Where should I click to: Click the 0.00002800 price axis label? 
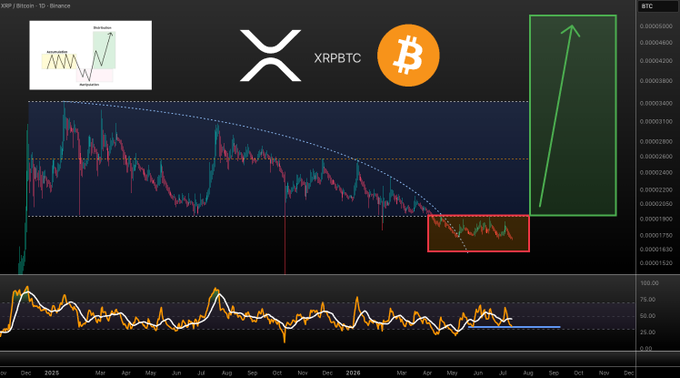656,142
